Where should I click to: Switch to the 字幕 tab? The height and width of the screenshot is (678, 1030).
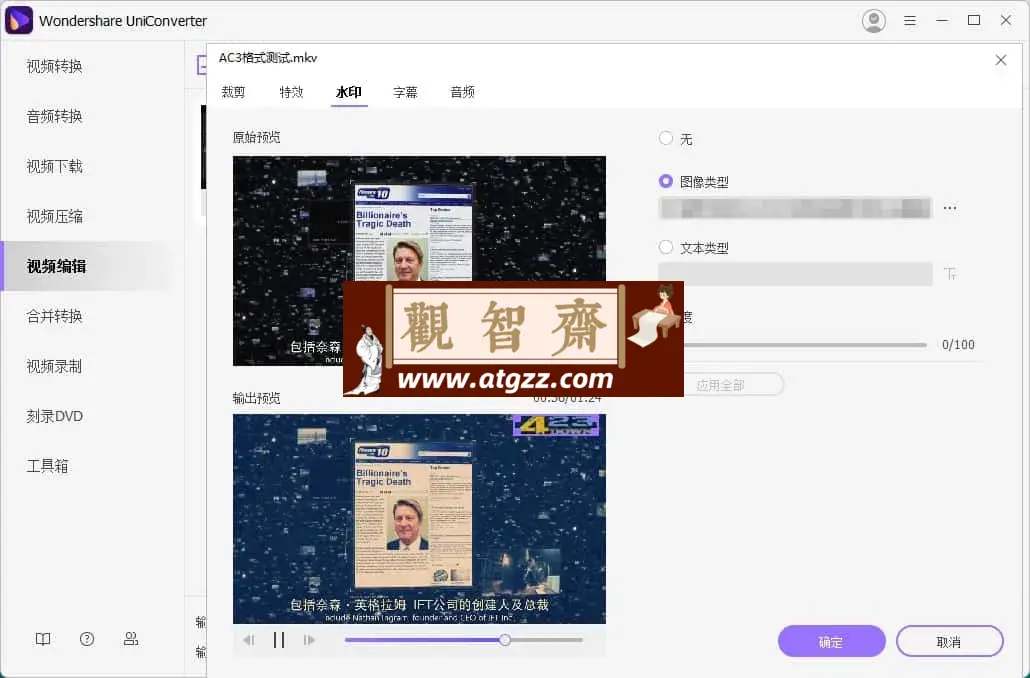click(405, 92)
